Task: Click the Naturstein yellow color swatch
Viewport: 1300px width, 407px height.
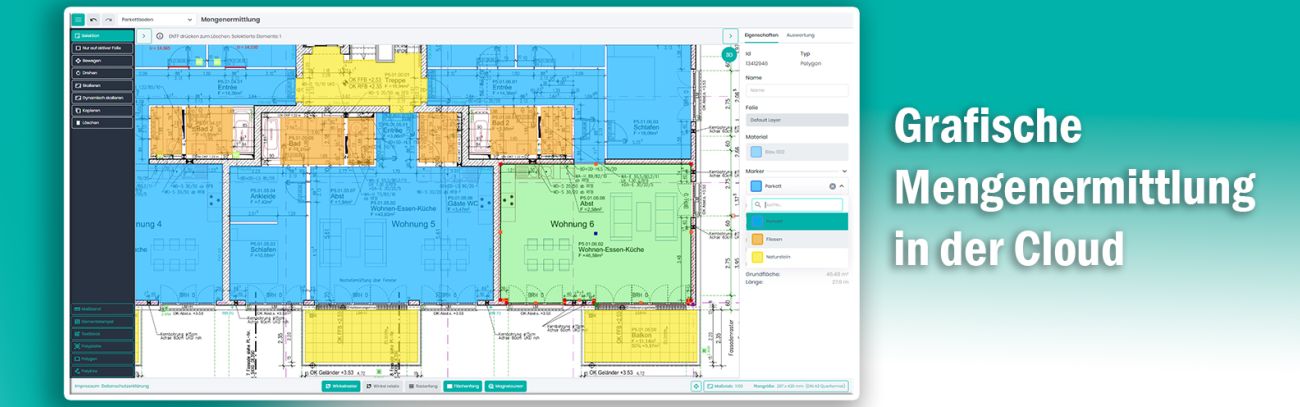Action: coord(757,257)
